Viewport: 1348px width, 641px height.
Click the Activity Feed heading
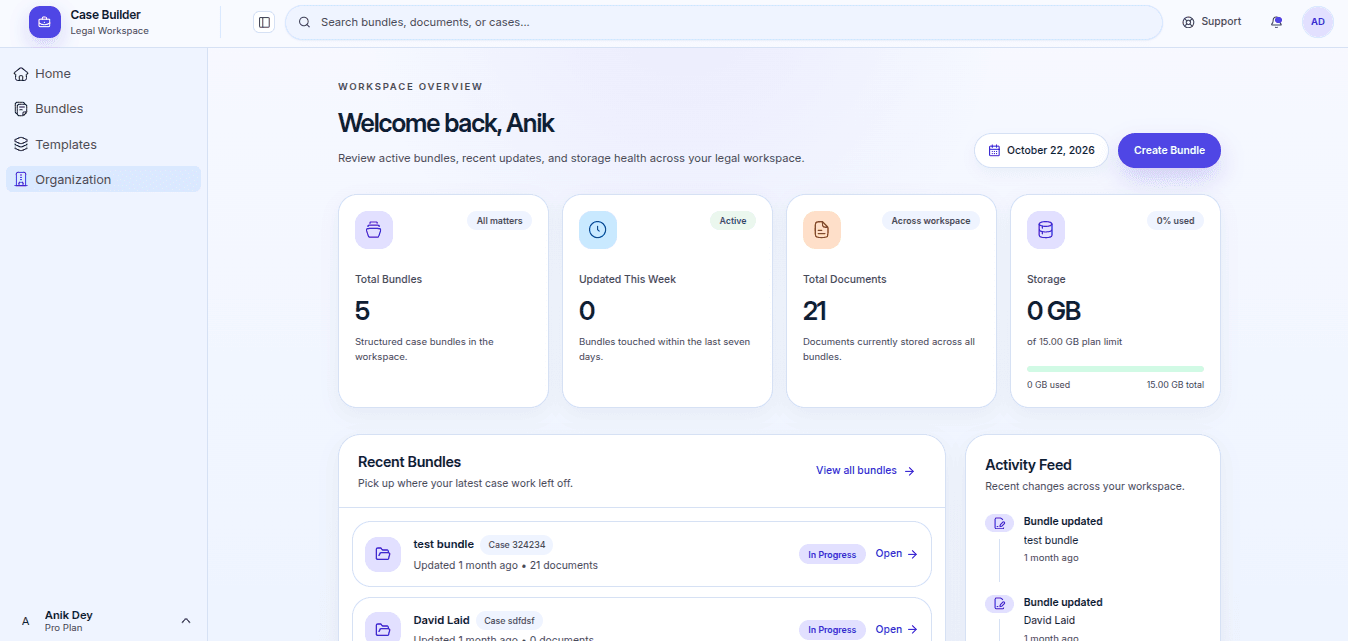(1028, 465)
